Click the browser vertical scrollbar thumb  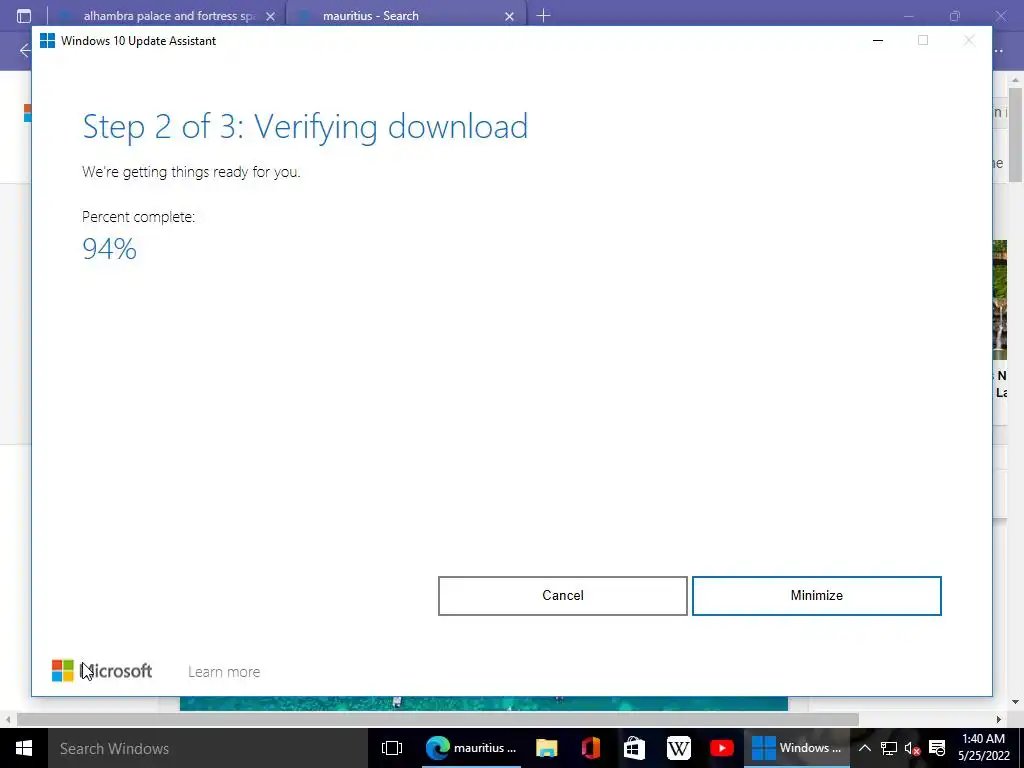1015,134
